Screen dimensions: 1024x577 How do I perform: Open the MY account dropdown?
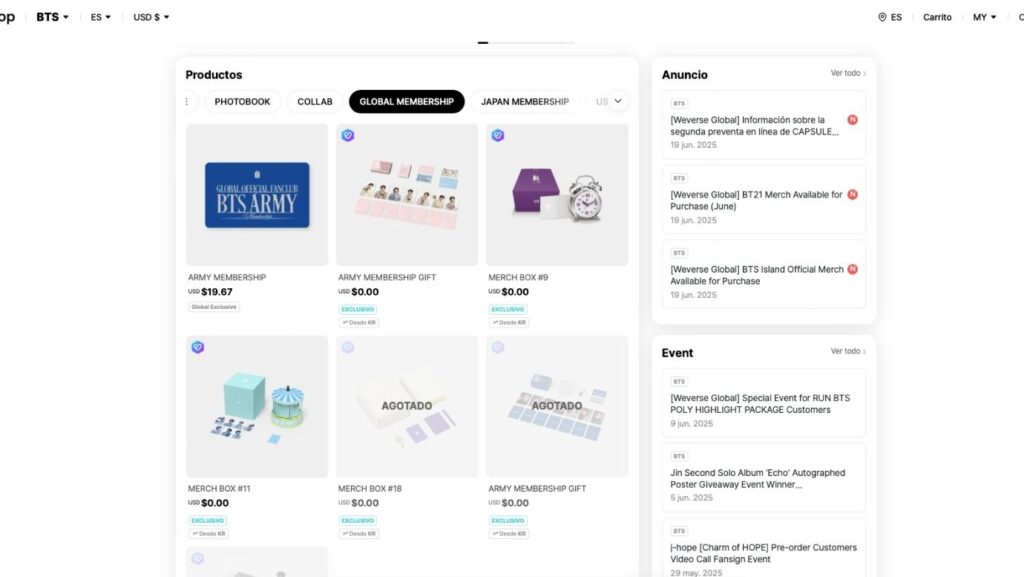984,17
